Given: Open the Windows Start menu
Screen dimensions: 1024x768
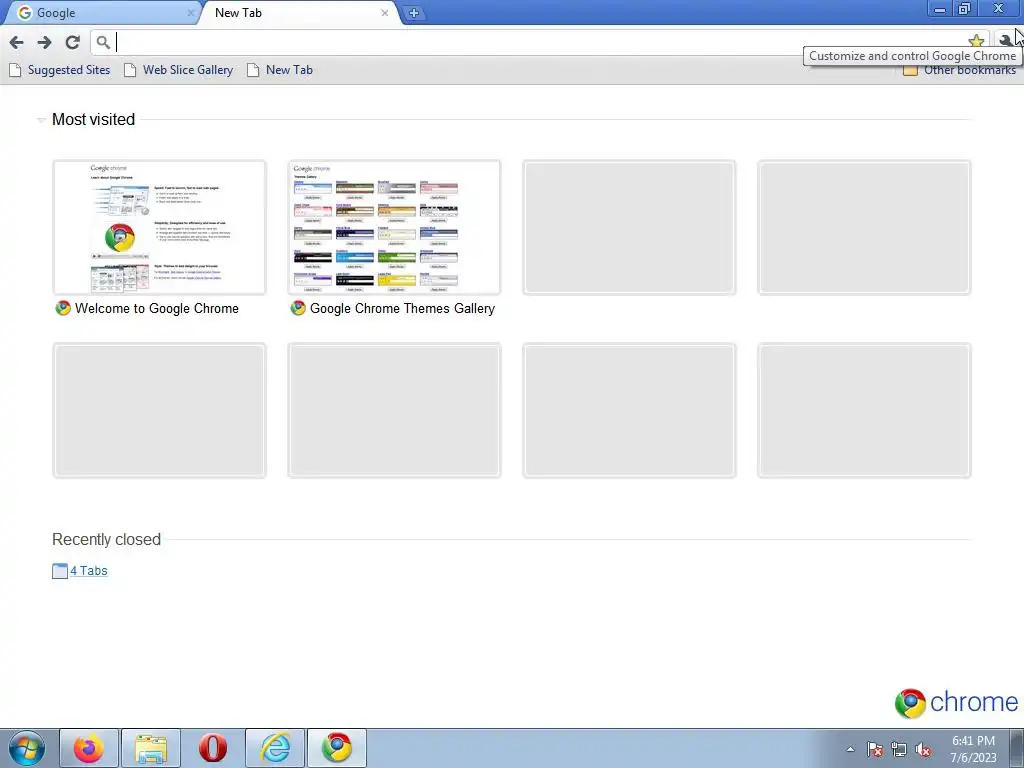Looking at the screenshot, I should pyautogui.click(x=27, y=748).
